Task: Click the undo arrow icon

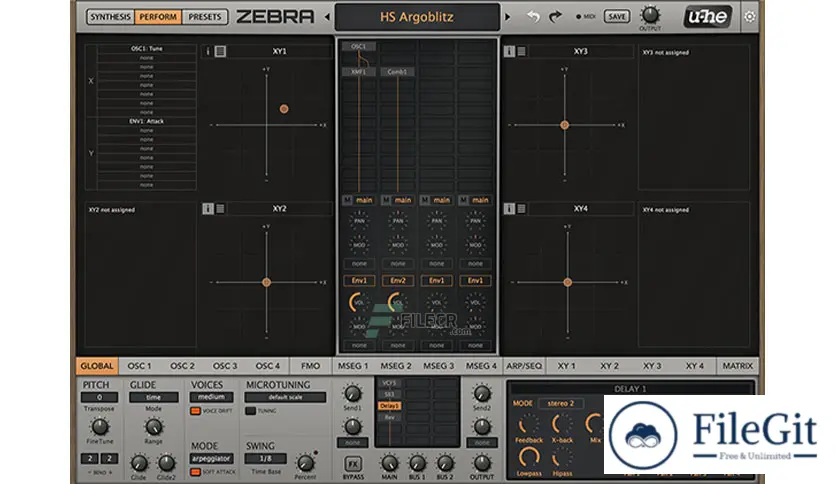Action: (533, 17)
